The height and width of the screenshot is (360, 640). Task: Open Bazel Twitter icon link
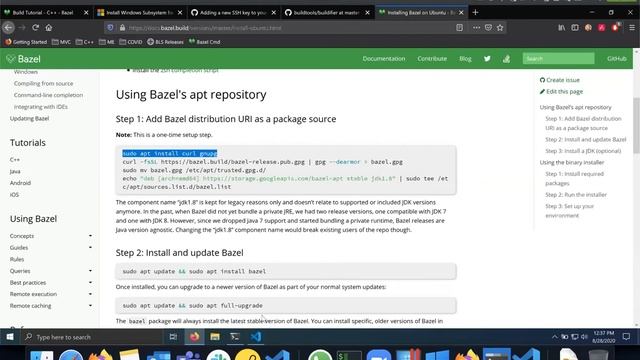click(487, 59)
